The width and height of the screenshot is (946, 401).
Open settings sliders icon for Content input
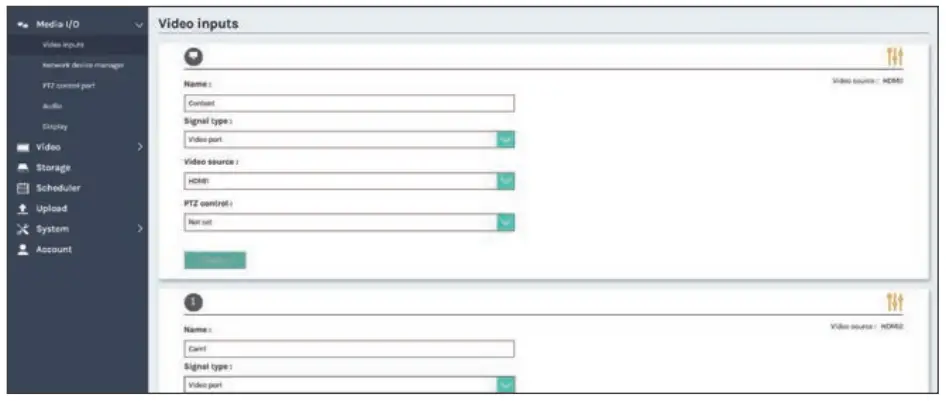click(x=895, y=60)
